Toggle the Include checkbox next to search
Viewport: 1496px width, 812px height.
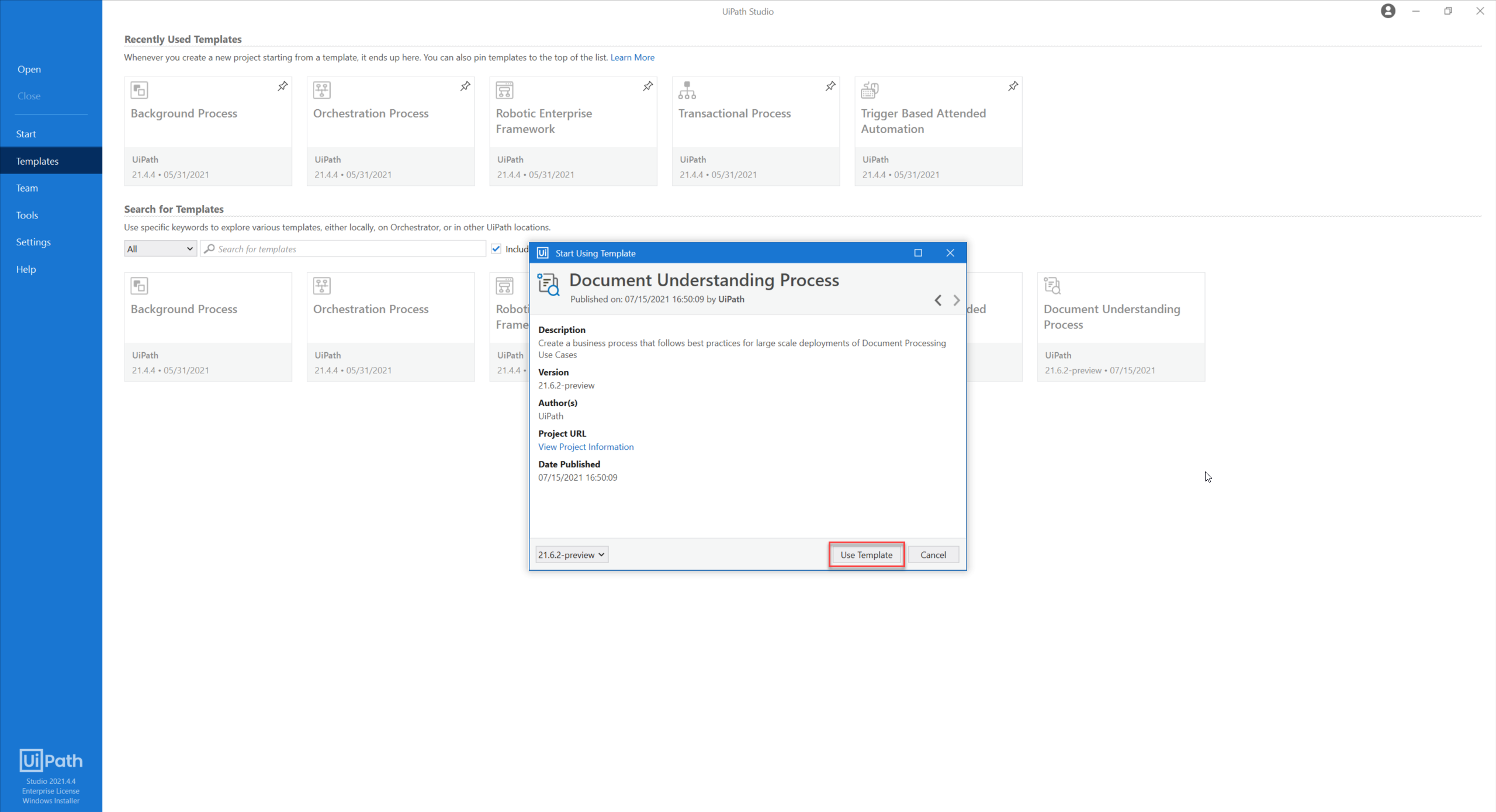click(x=496, y=249)
